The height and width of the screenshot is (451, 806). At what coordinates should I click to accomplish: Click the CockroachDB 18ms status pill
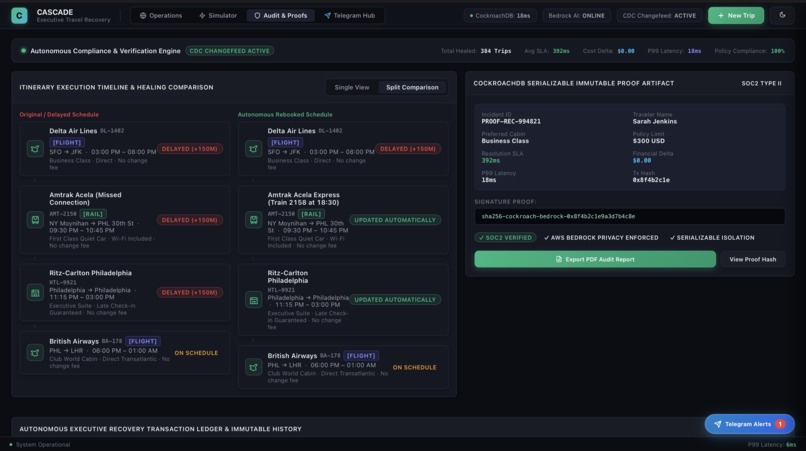pos(500,15)
